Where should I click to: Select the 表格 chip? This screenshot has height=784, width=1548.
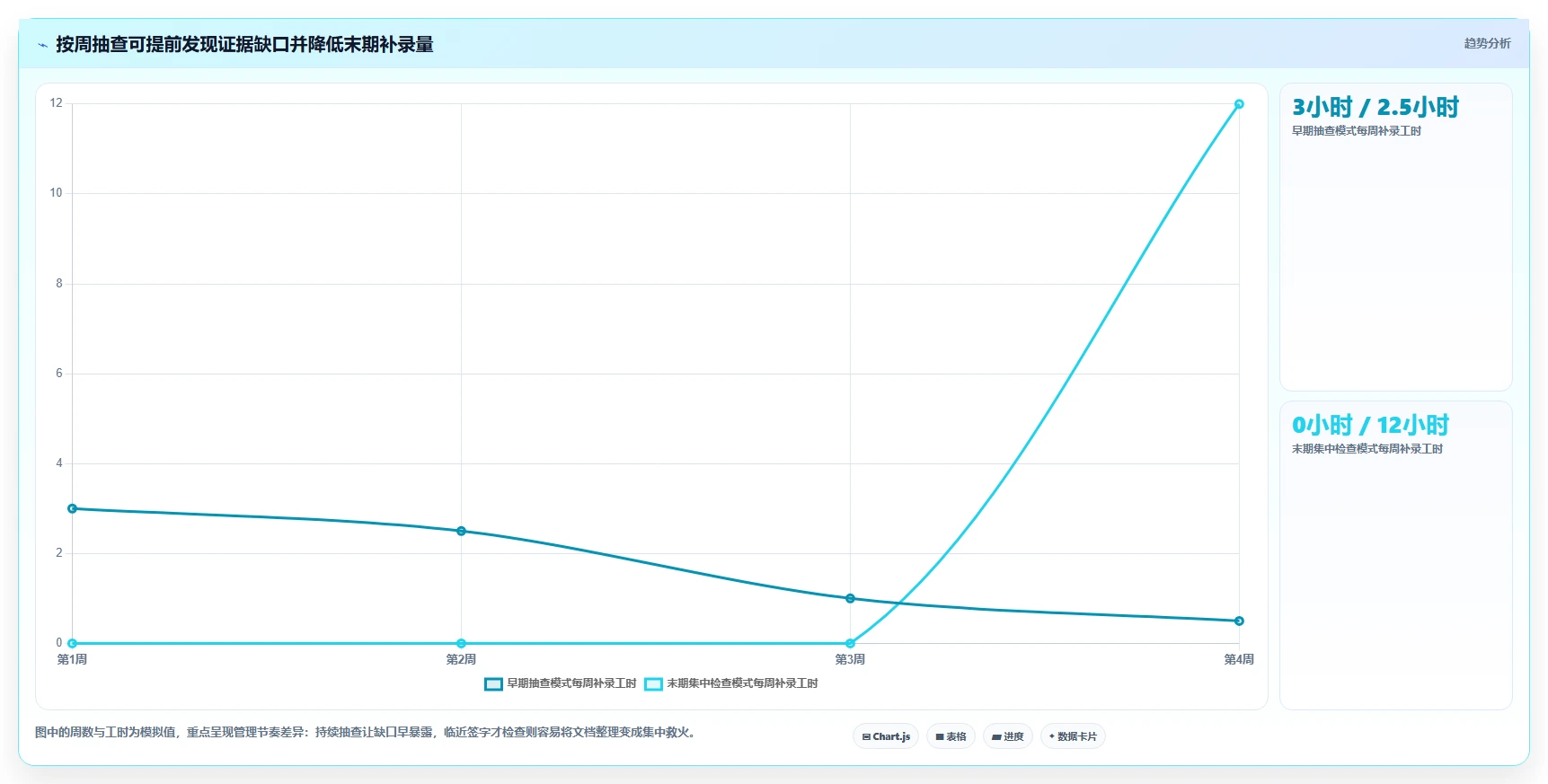pos(951,736)
